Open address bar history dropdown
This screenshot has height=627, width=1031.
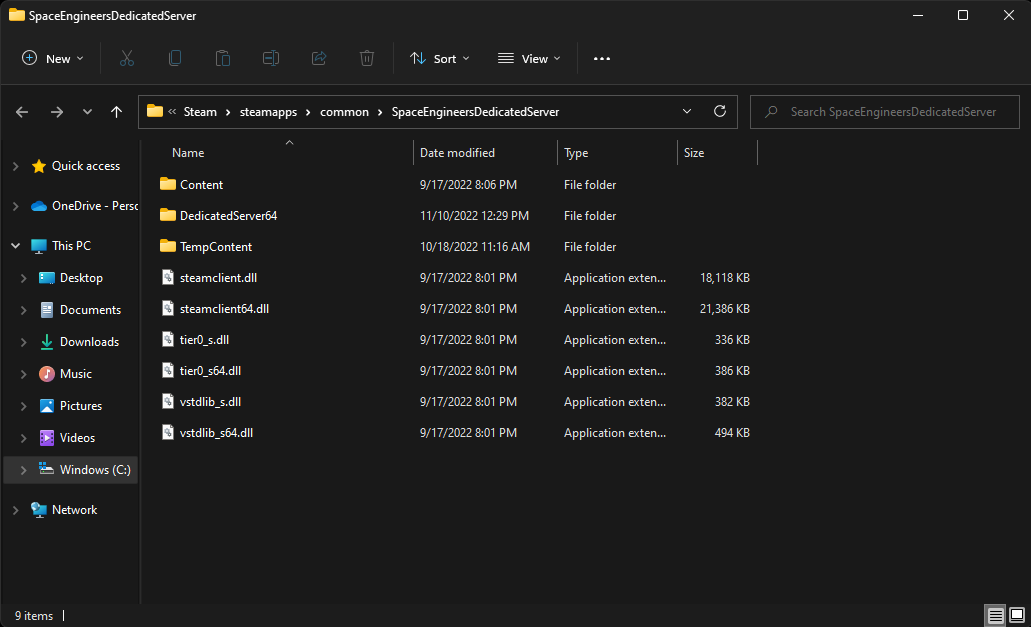pyautogui.click(x=686, y=111)
